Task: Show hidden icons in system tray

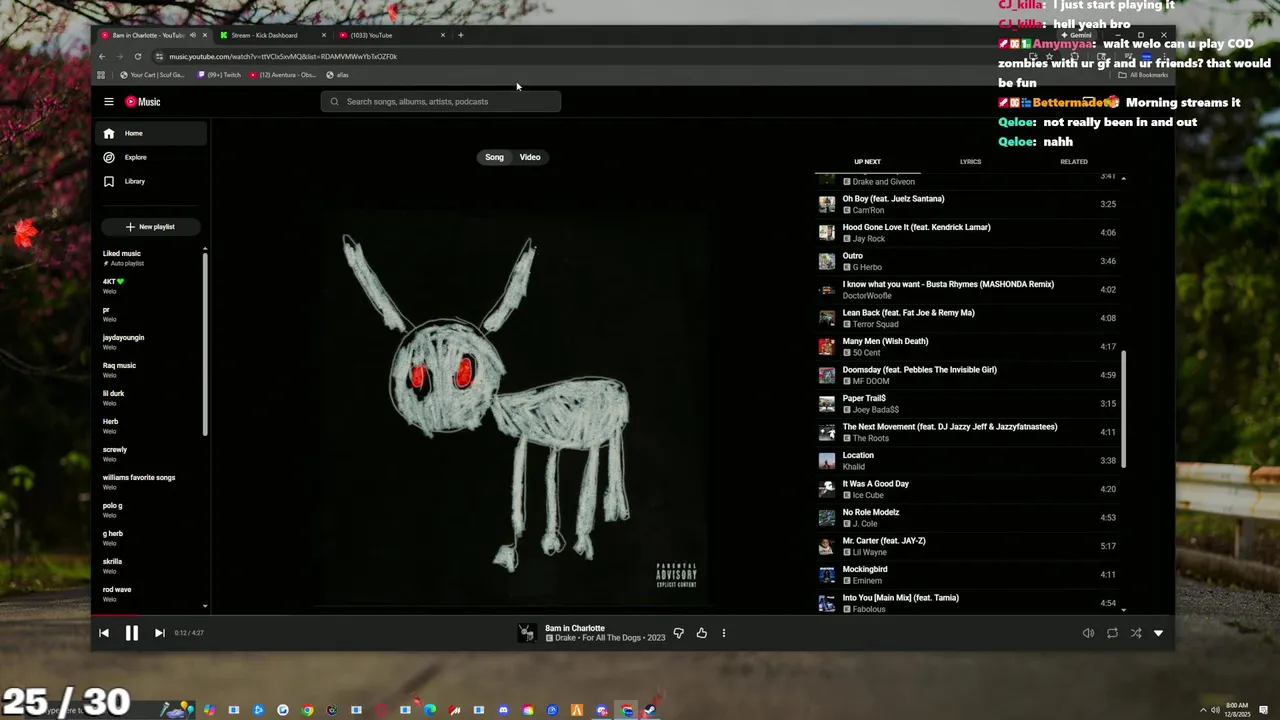Action: pos(1203,710)
